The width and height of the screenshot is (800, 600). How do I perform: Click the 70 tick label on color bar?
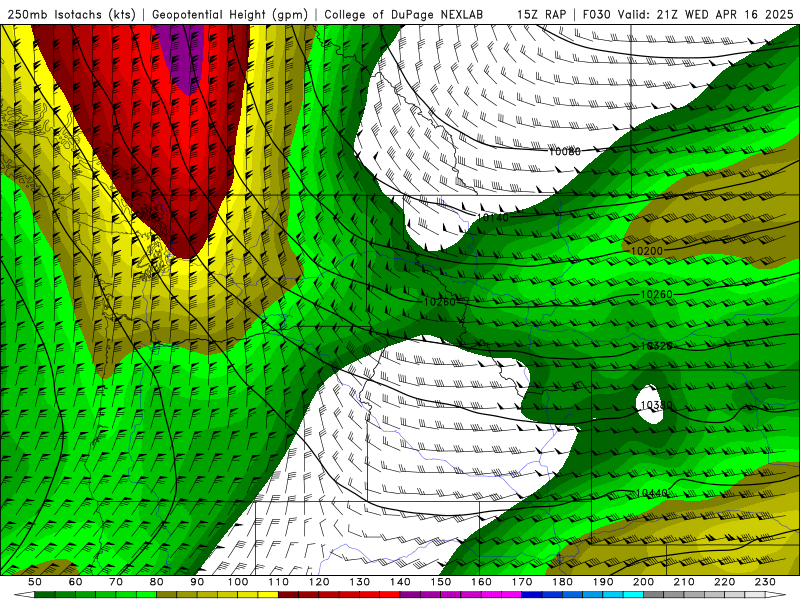pyautogui.click(x=116, y=582)
